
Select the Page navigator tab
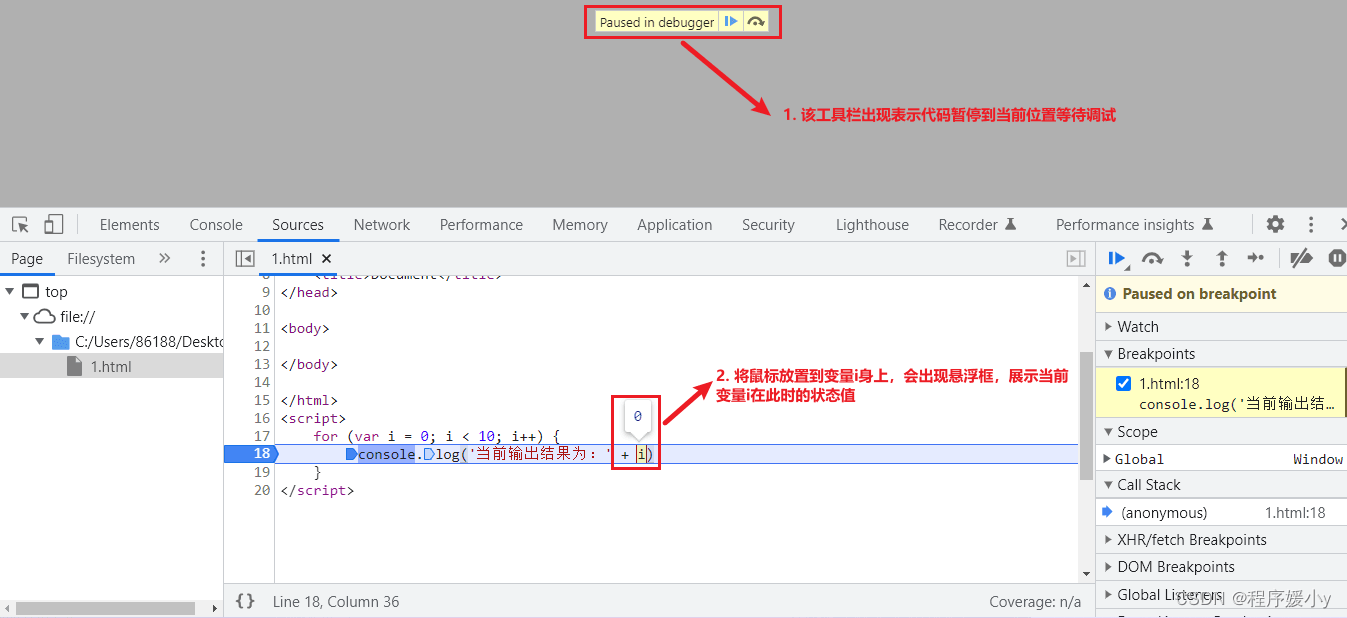coord(27,258)
